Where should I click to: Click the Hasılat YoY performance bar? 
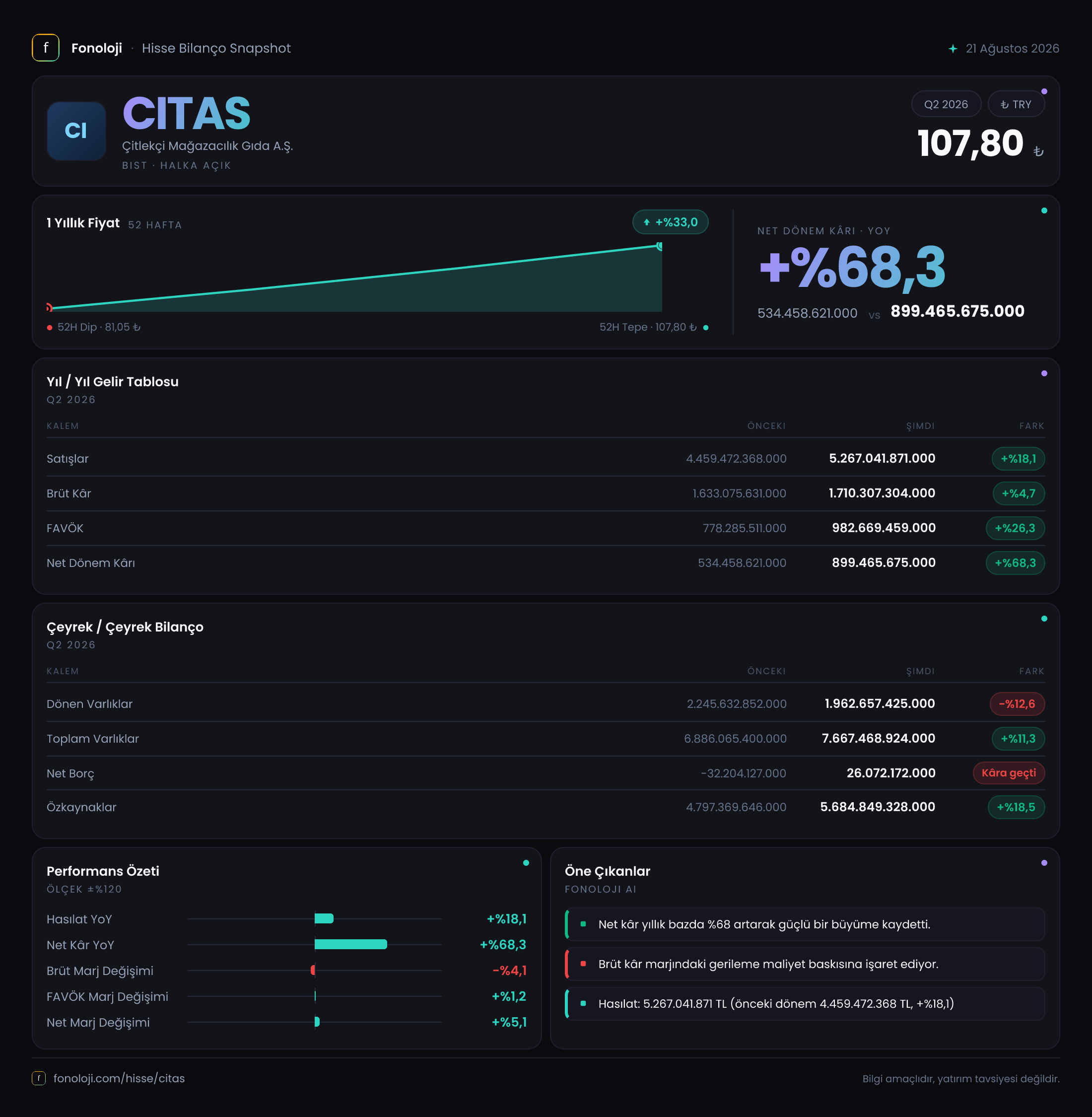[324, 918]
